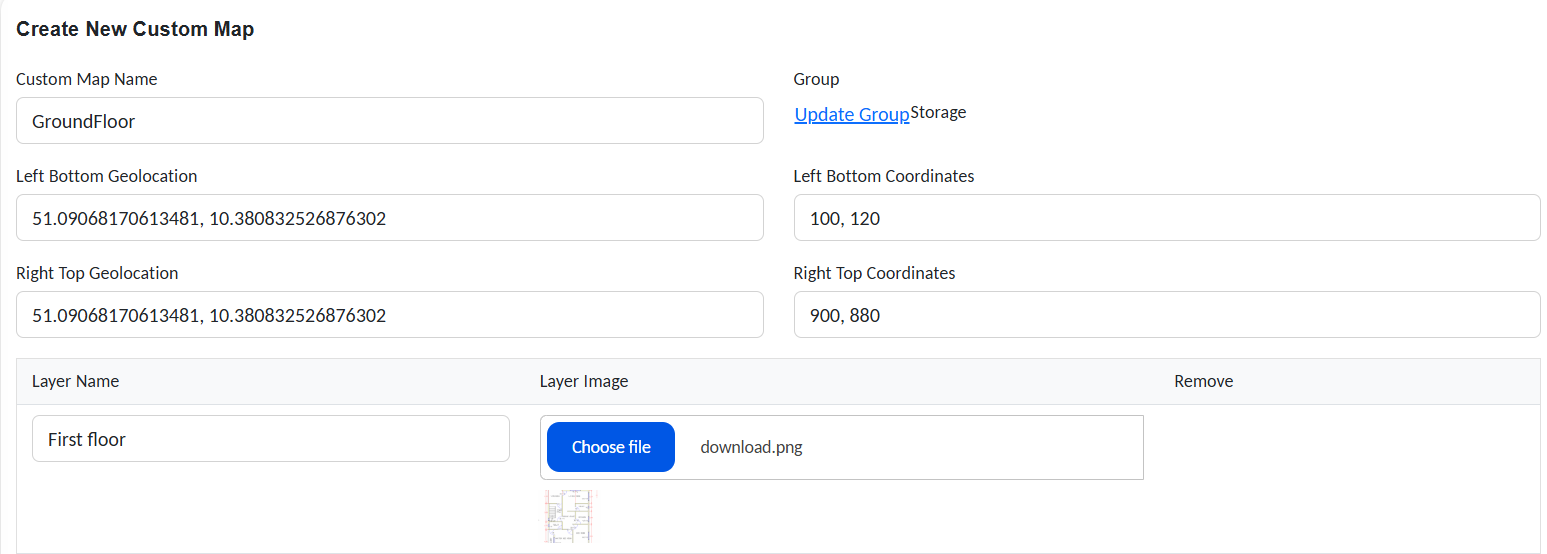Click the Remove column header

1203,381
